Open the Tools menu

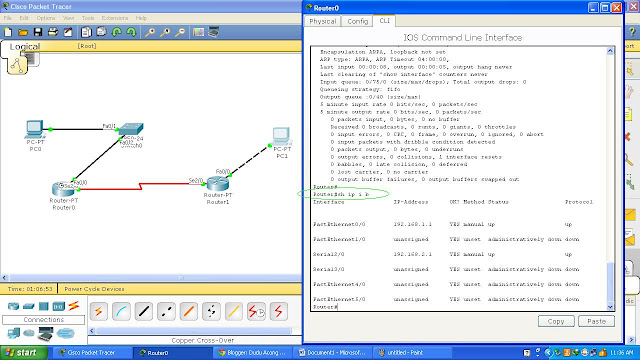[x=88, y=18]
